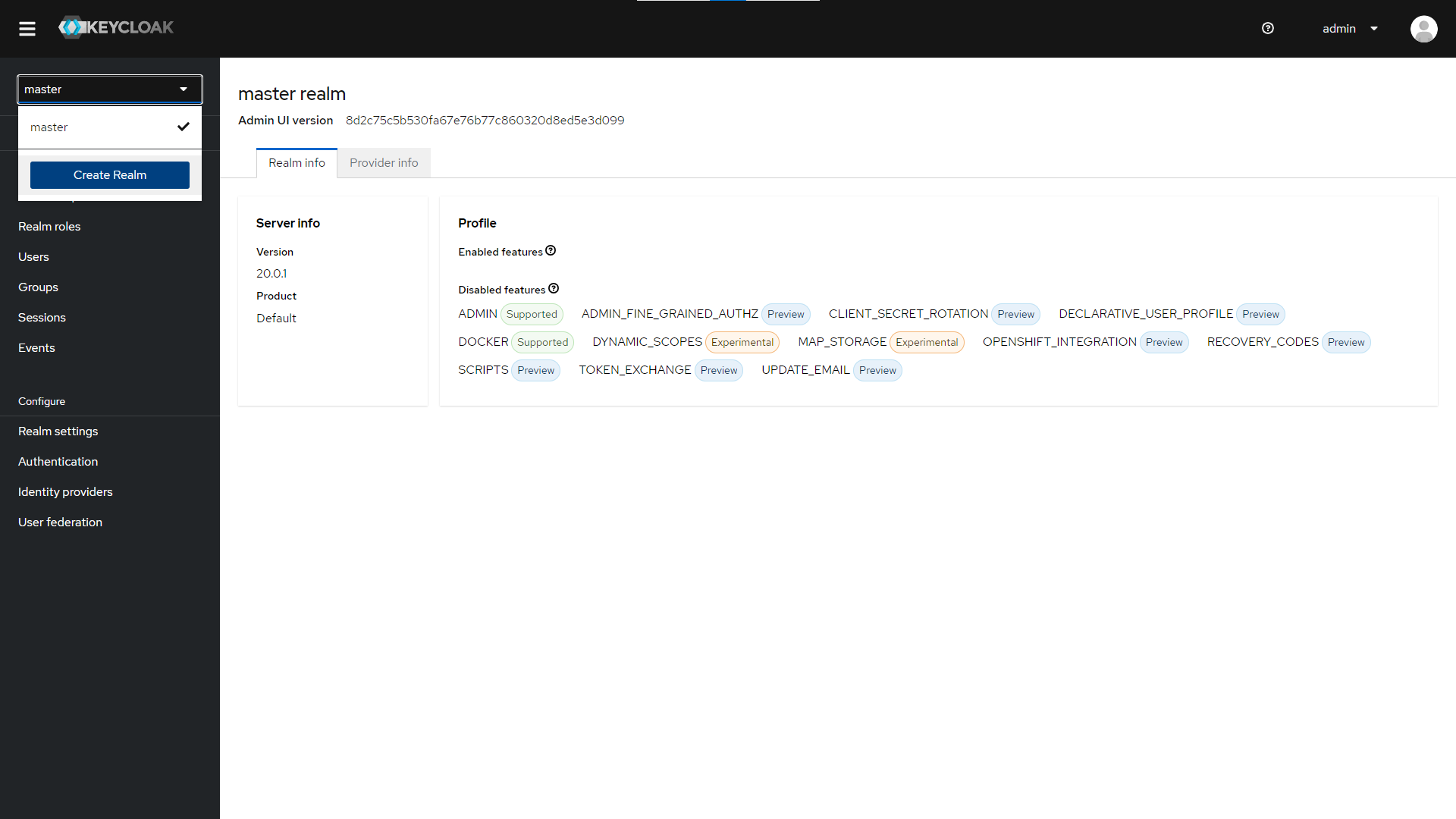Select the Realm info tab
The width and height of the screenshot is (1456, 819).
[x=297, y=163]
